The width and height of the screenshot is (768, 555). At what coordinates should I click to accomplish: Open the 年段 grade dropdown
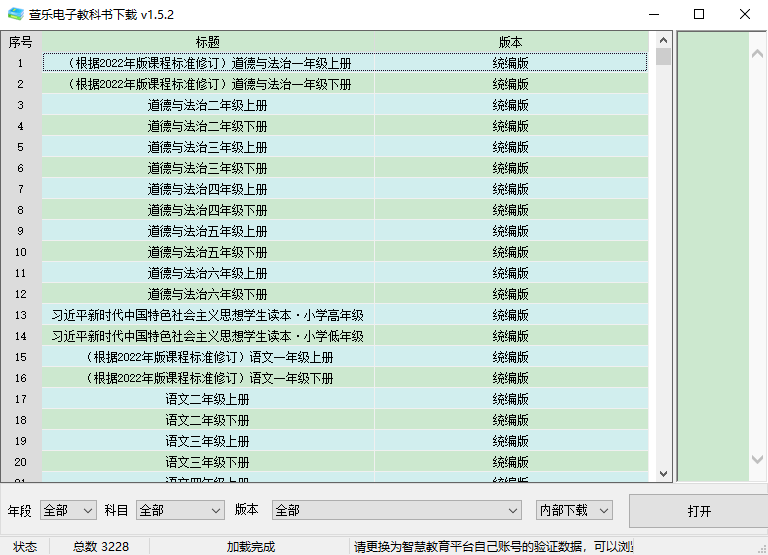[68, 510]
